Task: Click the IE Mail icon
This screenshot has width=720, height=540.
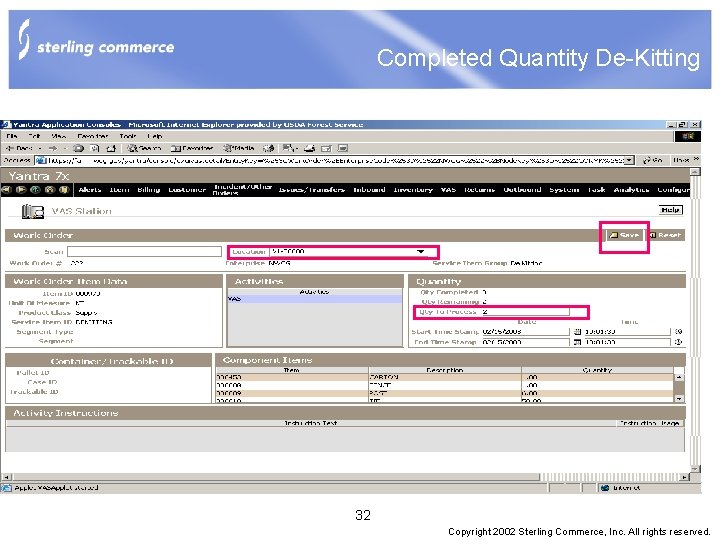Action: [289, 148]
